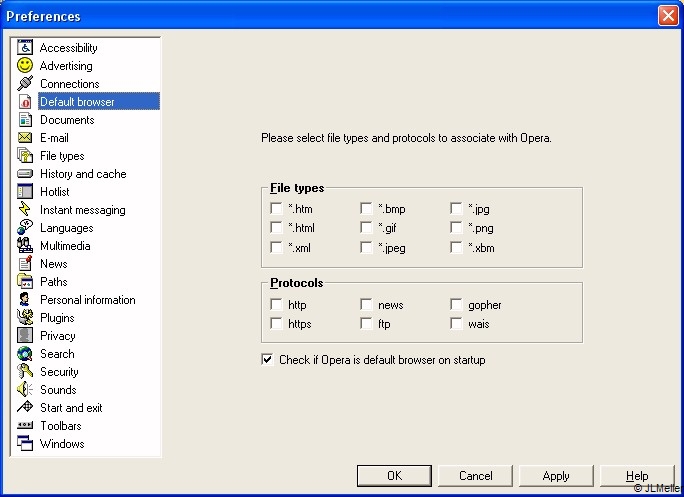Screen dimensions: 684x497
Task: Click the Documents page icon
Action: point(25,120)
